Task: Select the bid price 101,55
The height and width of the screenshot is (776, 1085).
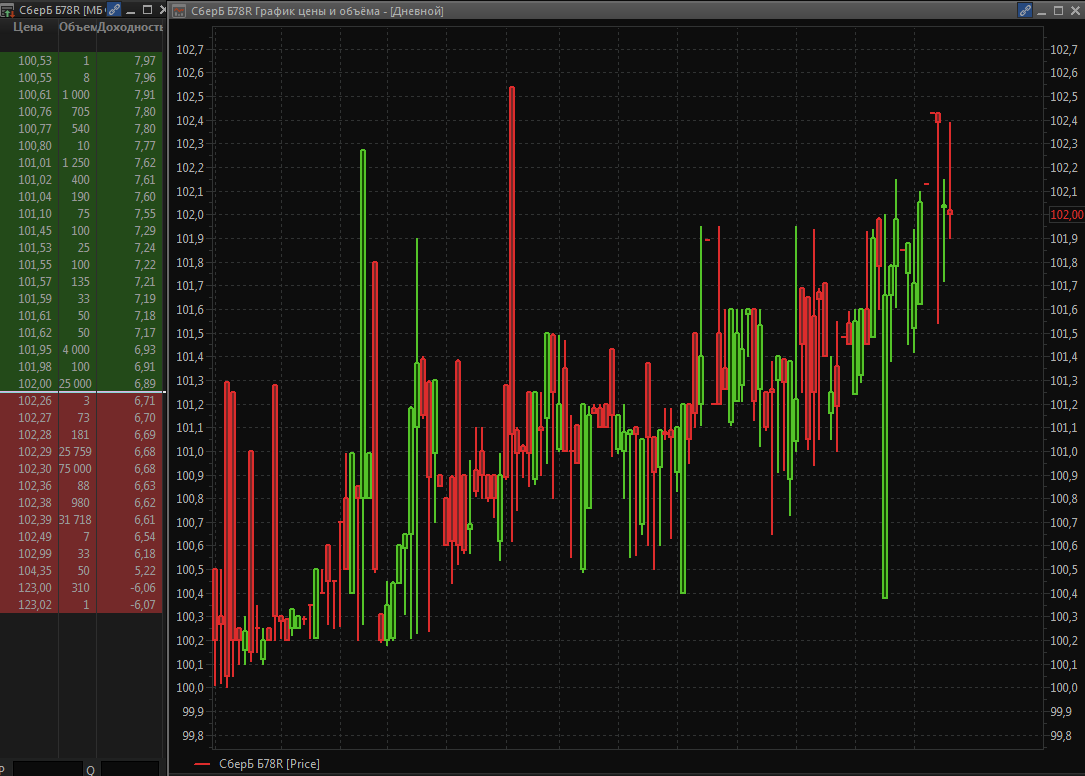Action: click(x=35, y=264)
